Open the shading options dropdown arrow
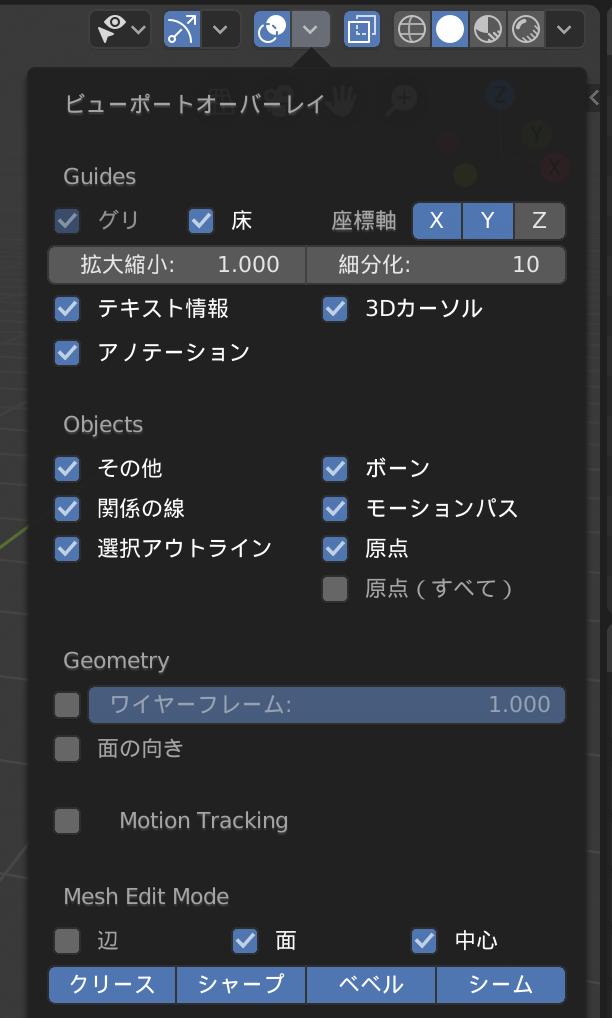The image size is (612, 1018). (x=565, y=29)
